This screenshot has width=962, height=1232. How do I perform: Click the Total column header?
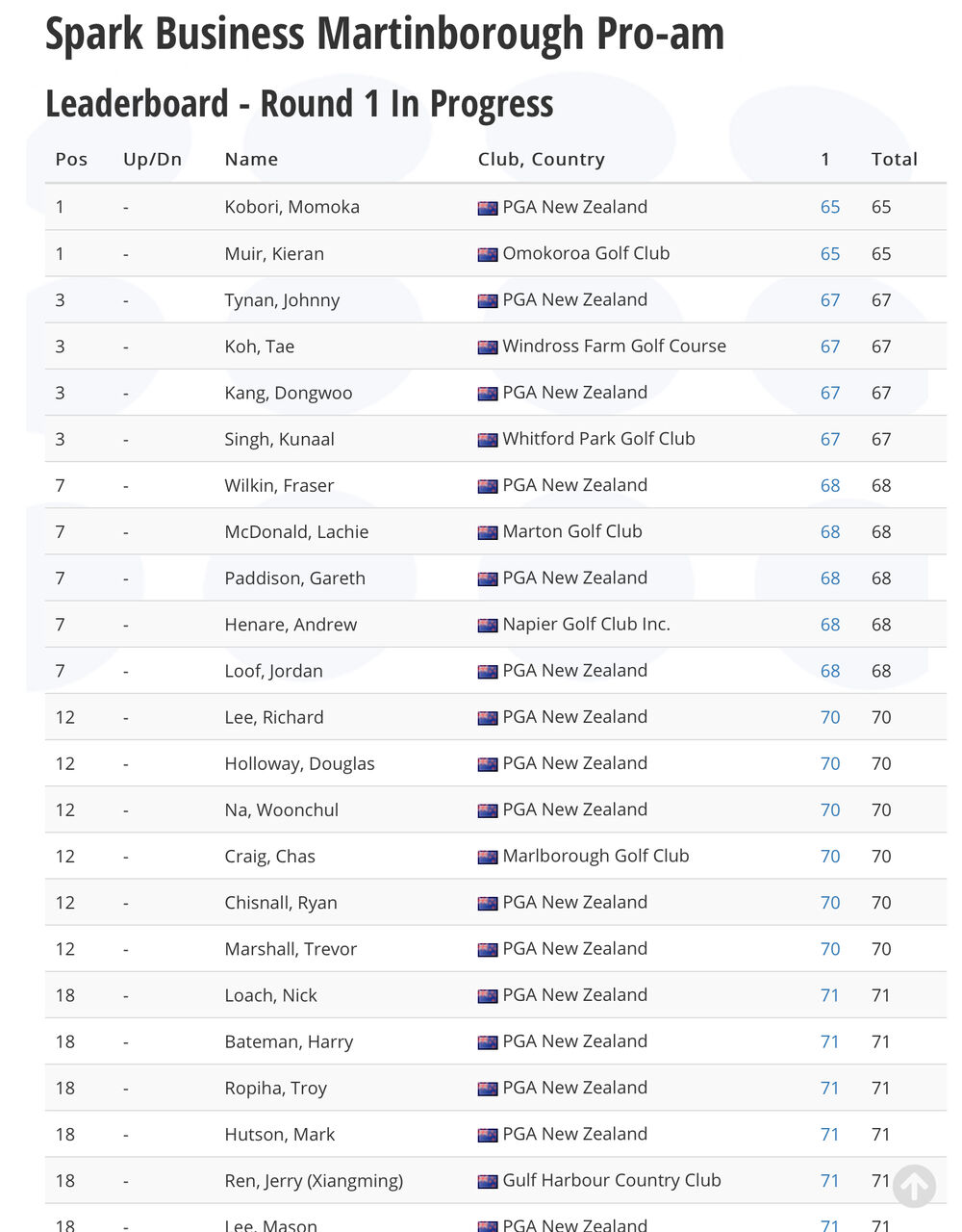tap(895, 160)
